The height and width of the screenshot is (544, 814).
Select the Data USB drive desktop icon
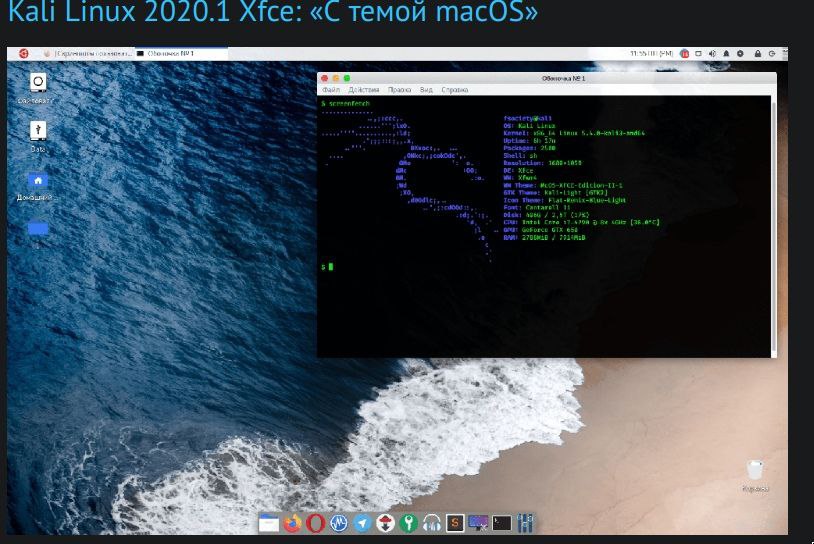click(38, 130)
